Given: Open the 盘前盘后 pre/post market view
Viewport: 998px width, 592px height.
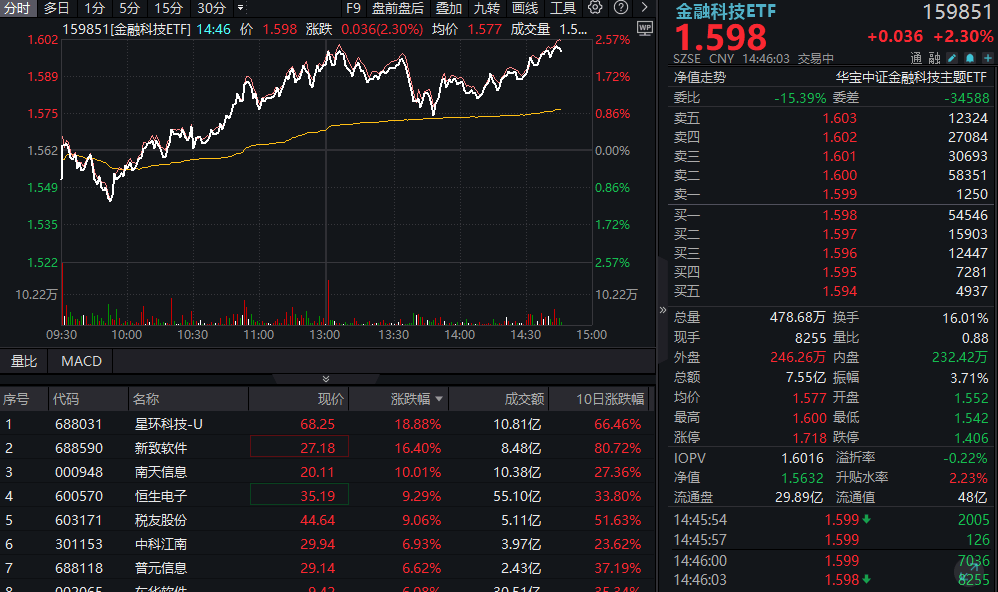Looking at the screenshot, I should pos(398,9).
